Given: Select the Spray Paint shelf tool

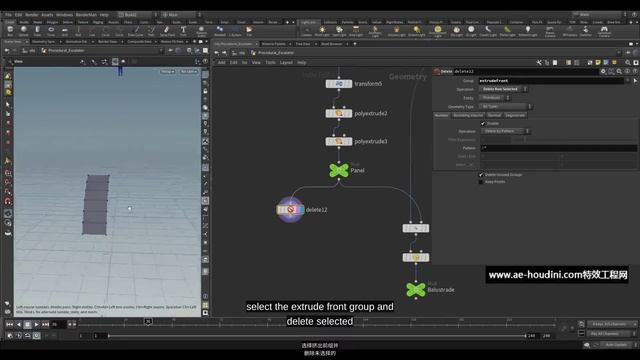Looking at the screenshot, I should pos(167,31).
